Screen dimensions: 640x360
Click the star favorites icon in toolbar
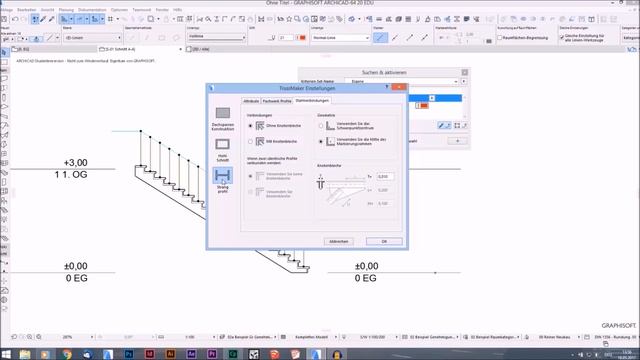pos(289,19)
